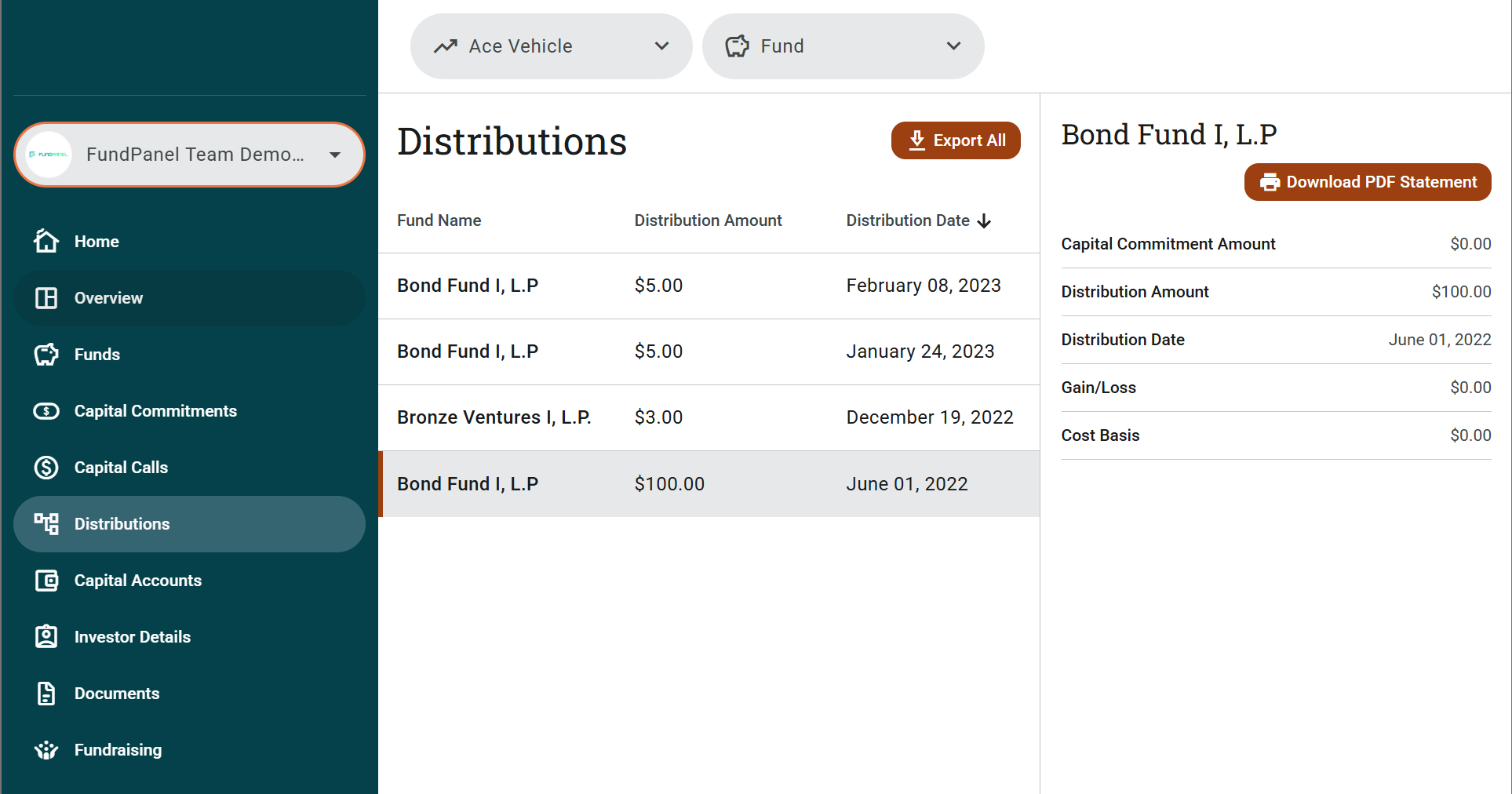
Task: Sort by Fund Name column header
Action: coord(439,220)
